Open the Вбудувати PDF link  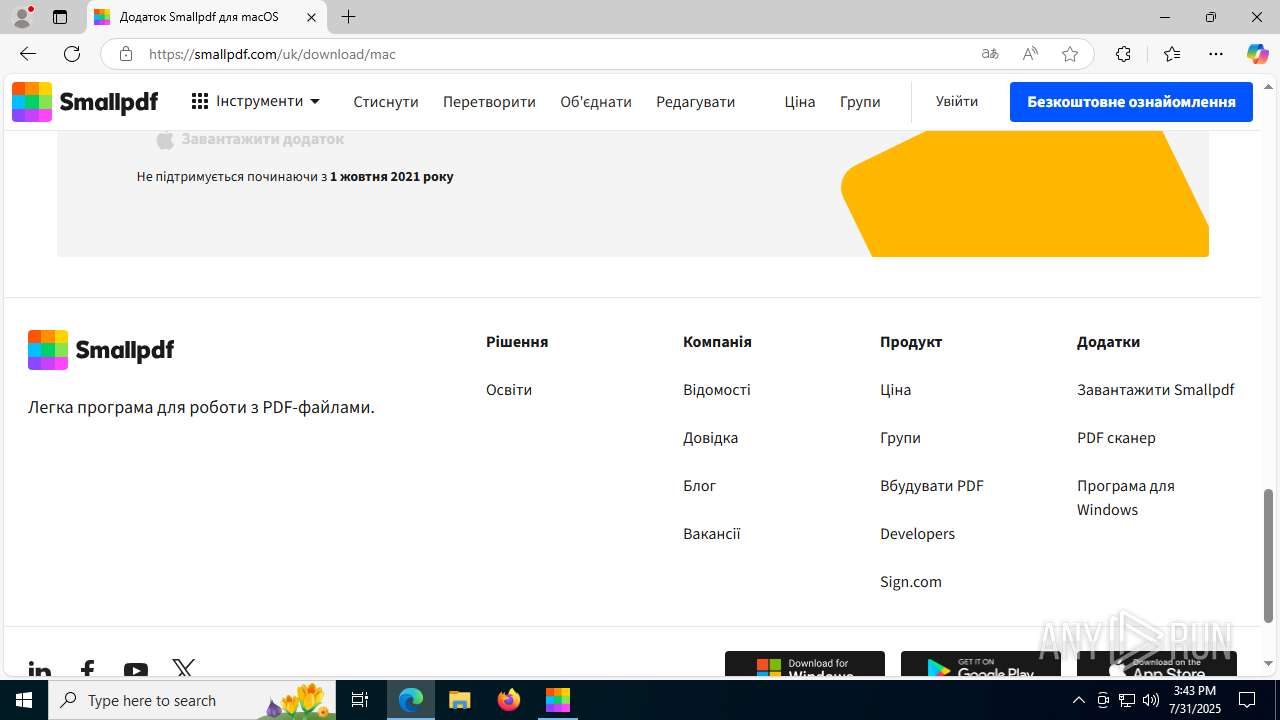932,486
